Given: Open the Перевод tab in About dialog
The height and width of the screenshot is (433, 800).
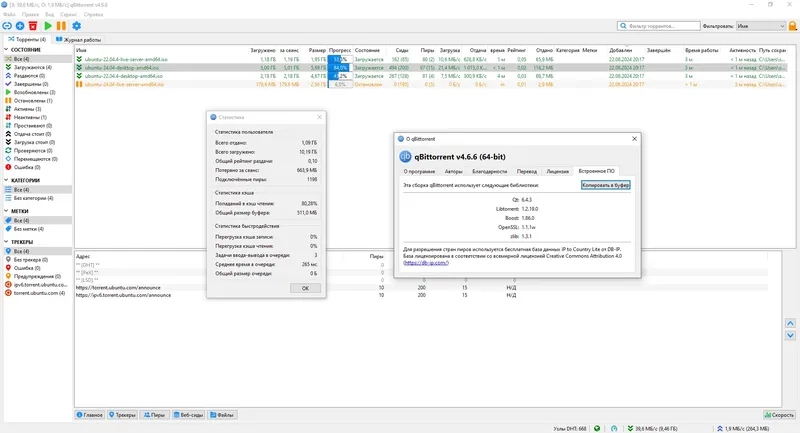Looking at the screenshot, I should point(527,171).
